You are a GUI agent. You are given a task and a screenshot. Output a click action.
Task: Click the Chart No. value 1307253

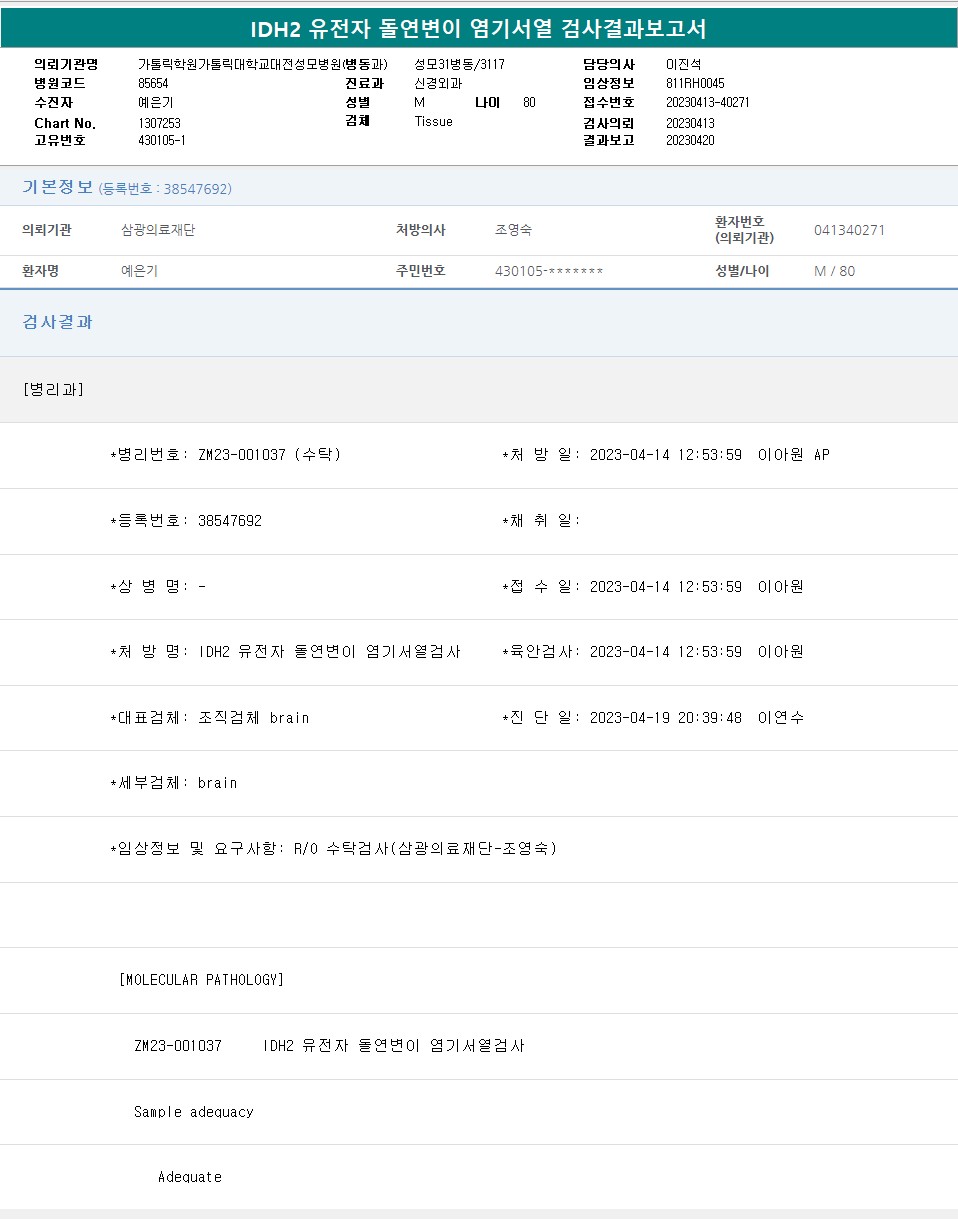tap(159, 123)
